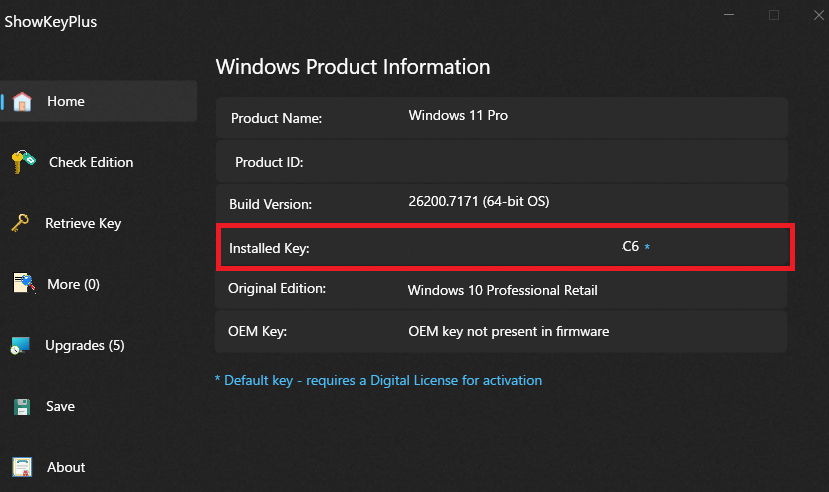Screen dimensions: 829x492
Task: Click the Home house icon
Action: (22, 102)
